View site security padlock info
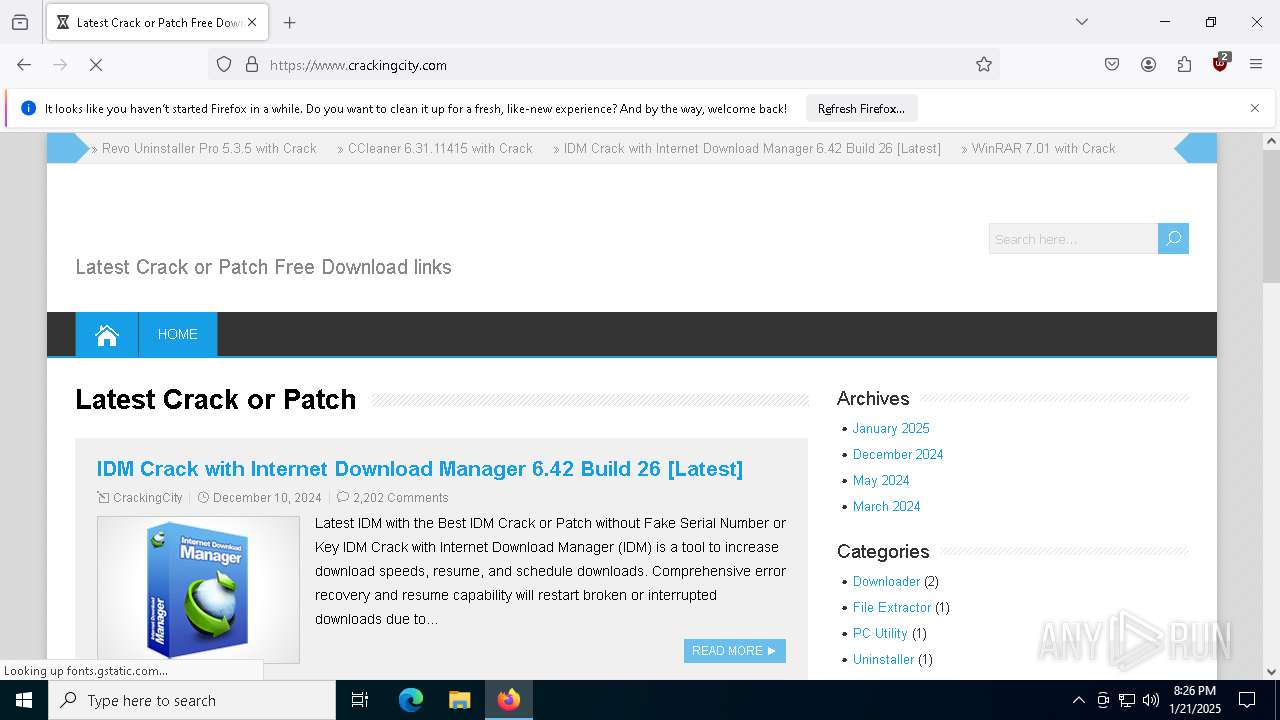 [x=252, y=65]
